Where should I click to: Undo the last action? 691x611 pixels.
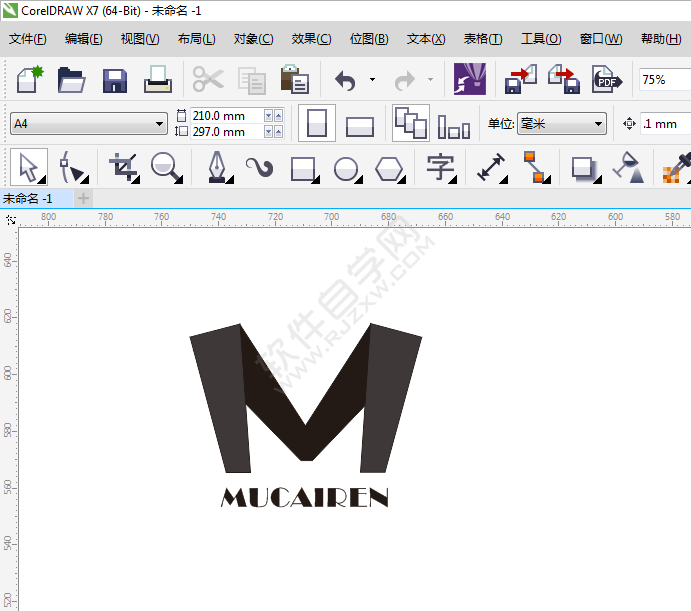tap(345, 81)
